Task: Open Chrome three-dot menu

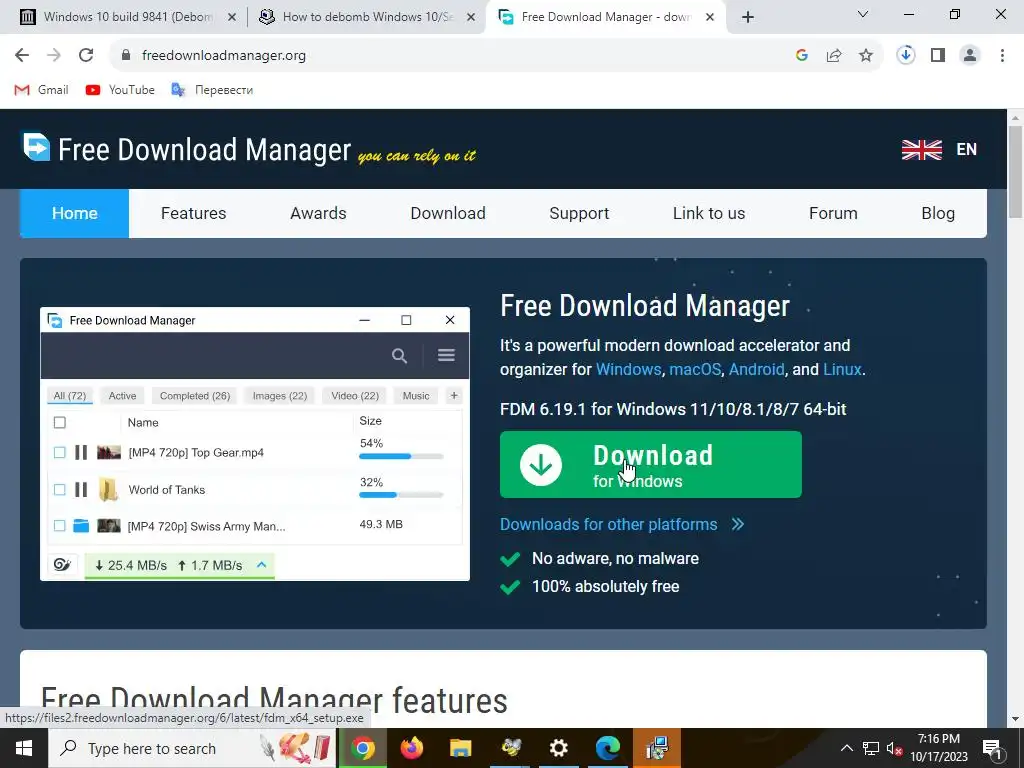Action: (1002, 56)
